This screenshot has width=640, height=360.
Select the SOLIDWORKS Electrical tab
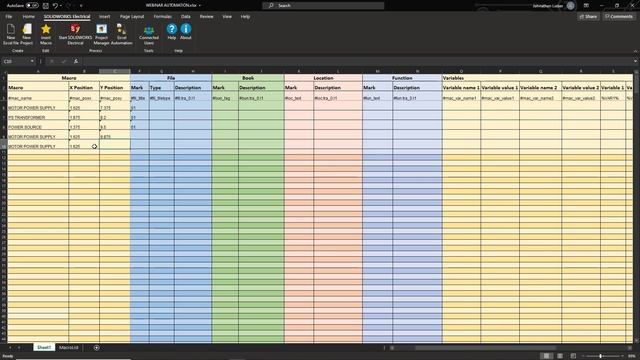[67, 17]
